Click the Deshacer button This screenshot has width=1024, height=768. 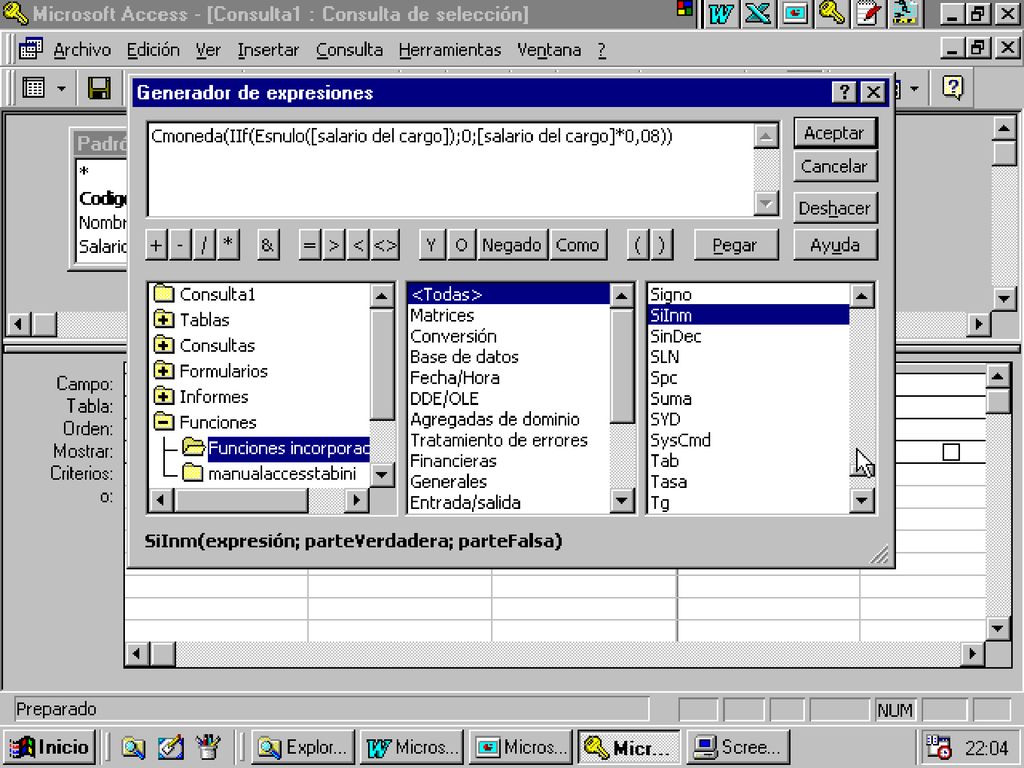point(835,208)
